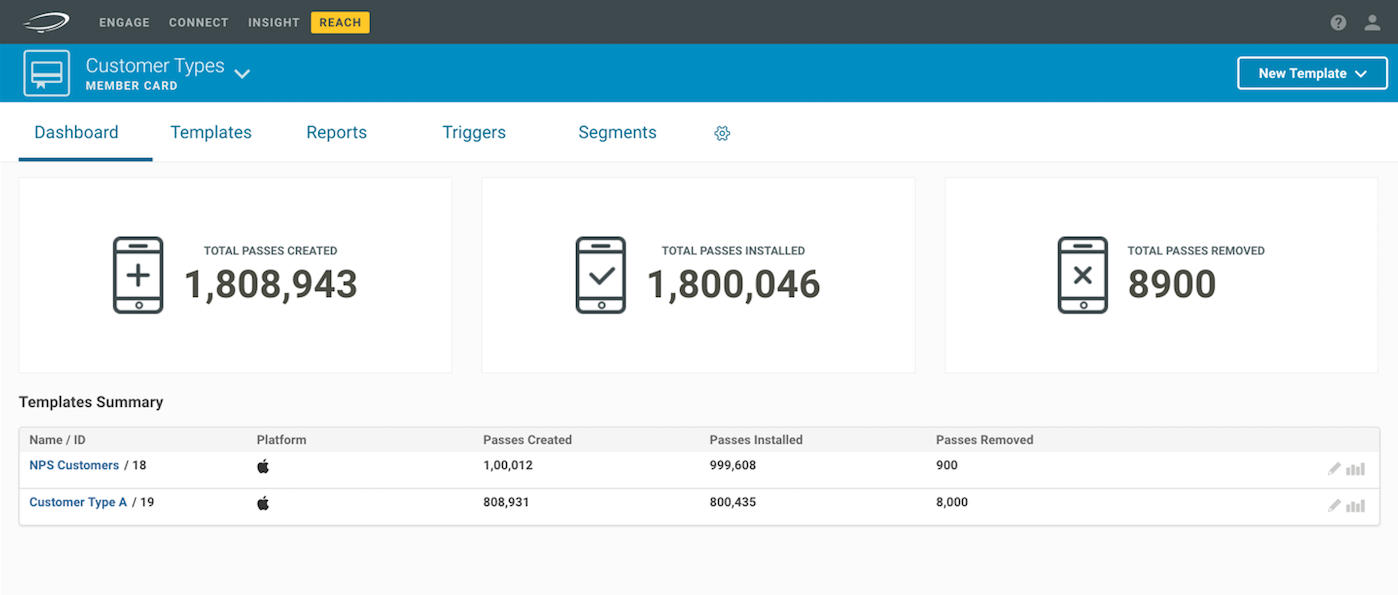Click the Name / ID column header
The width and height of the screenshot is (1398, 595).
click(x=57, y=440)
